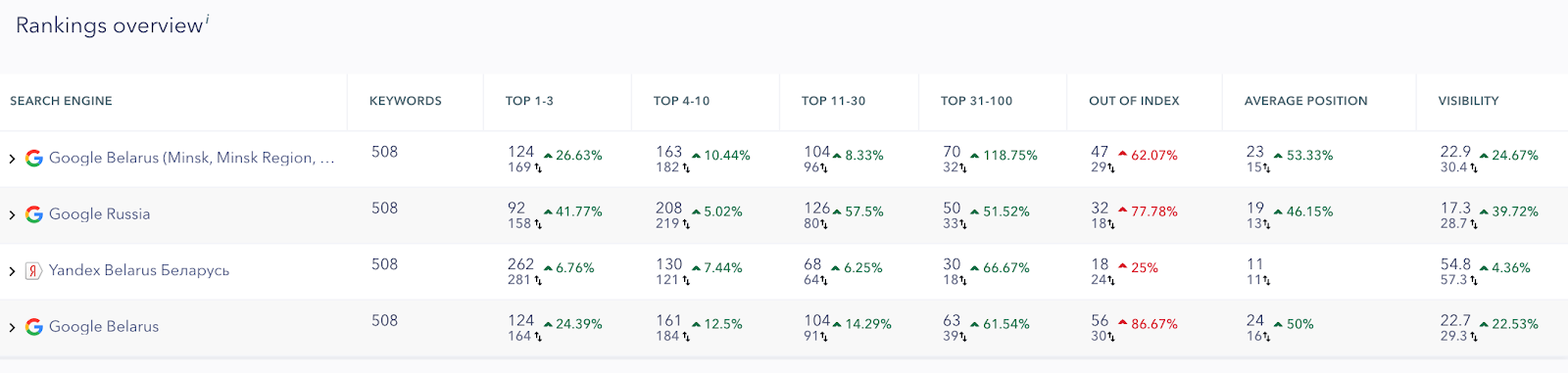This screenshot has width=1568, height=373.
Task: Click the green arrow beside 118.75%
Action: 975,156
